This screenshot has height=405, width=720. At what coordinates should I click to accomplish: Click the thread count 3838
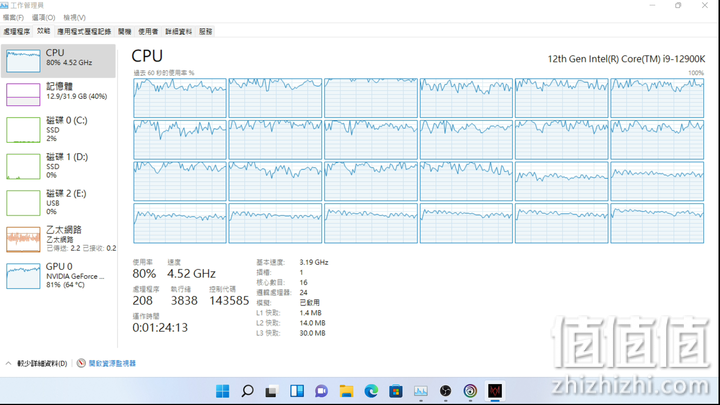click(184, 301)
